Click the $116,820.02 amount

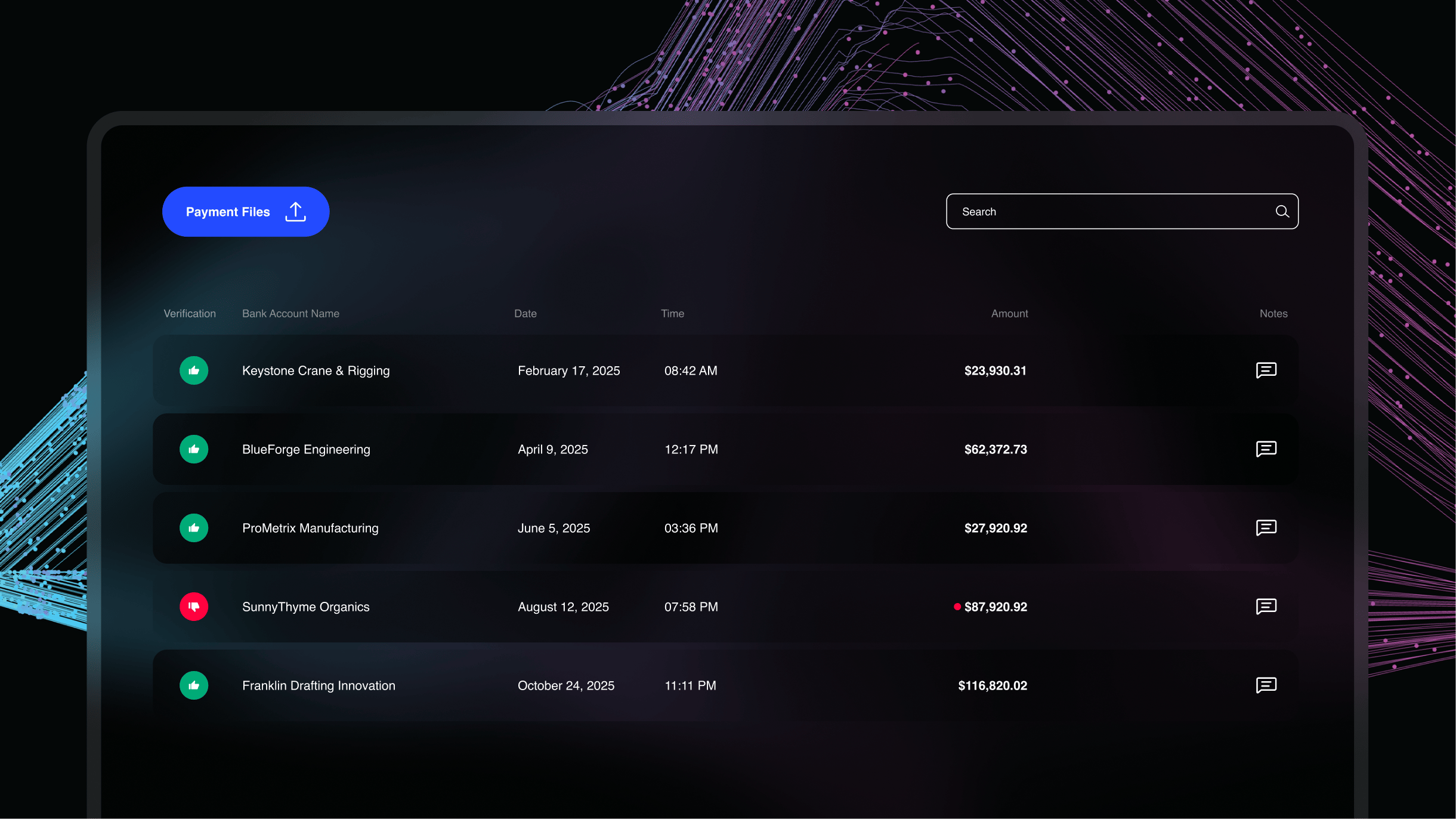(x=993, y=686)
